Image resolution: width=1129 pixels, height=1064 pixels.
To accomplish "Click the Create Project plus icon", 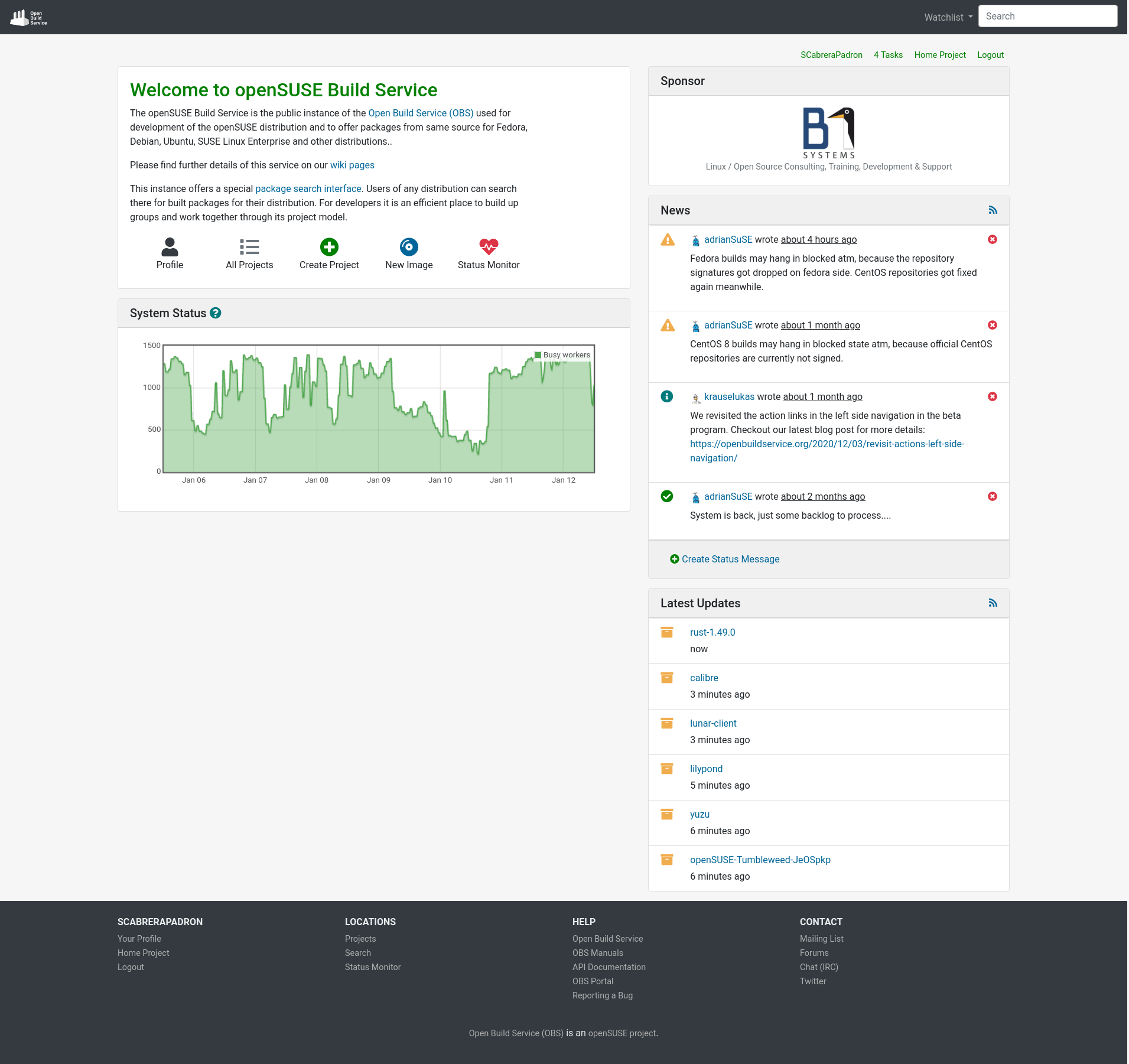I will point(329,247).
